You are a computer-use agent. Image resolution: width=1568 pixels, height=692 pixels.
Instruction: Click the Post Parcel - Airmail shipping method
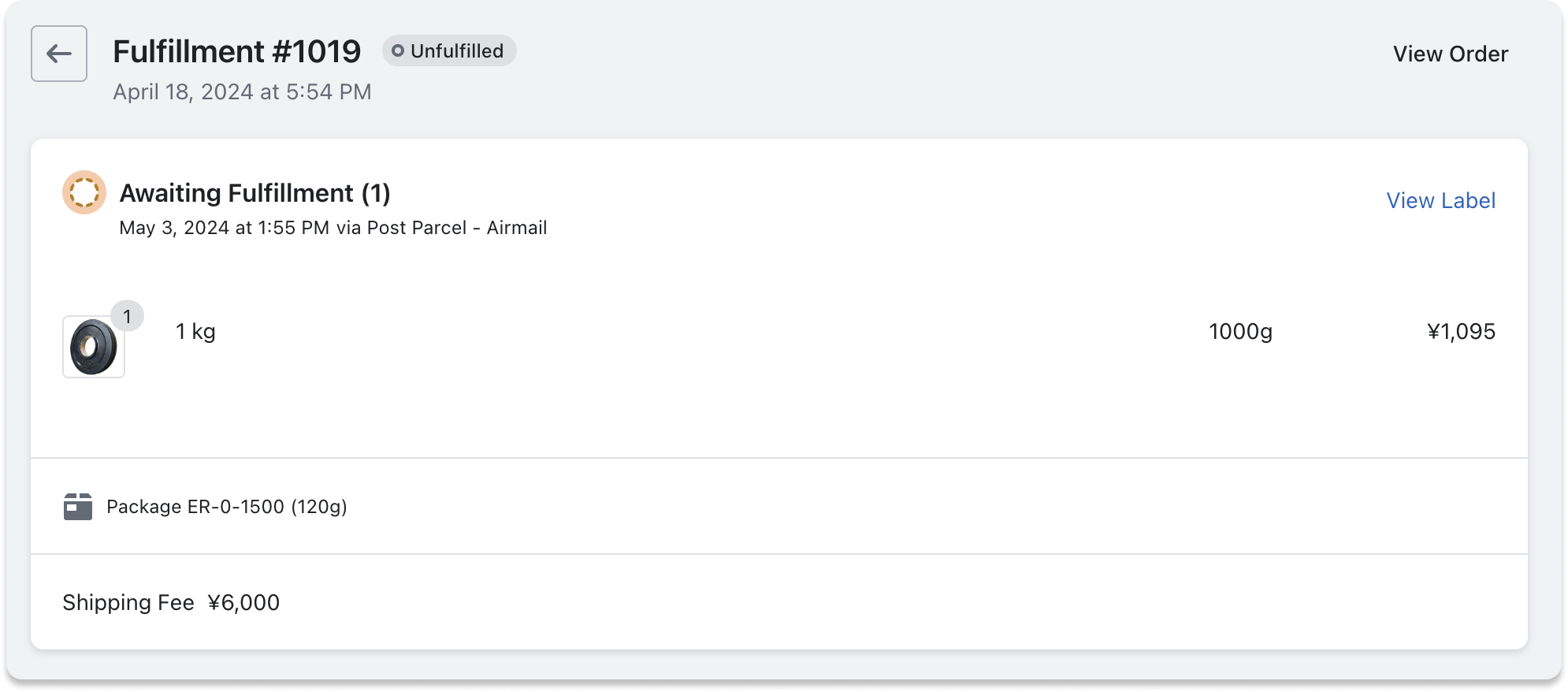click(x=457, y=228)
